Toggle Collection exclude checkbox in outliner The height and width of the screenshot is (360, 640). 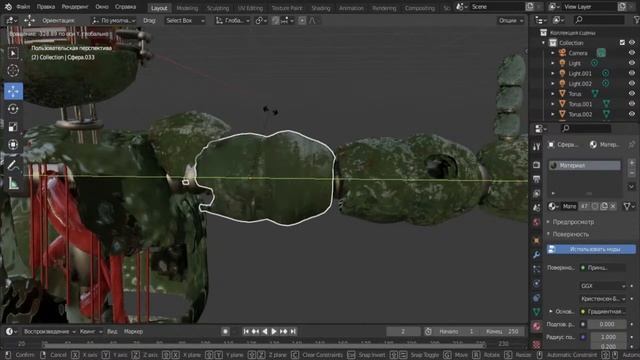(622, 42)
